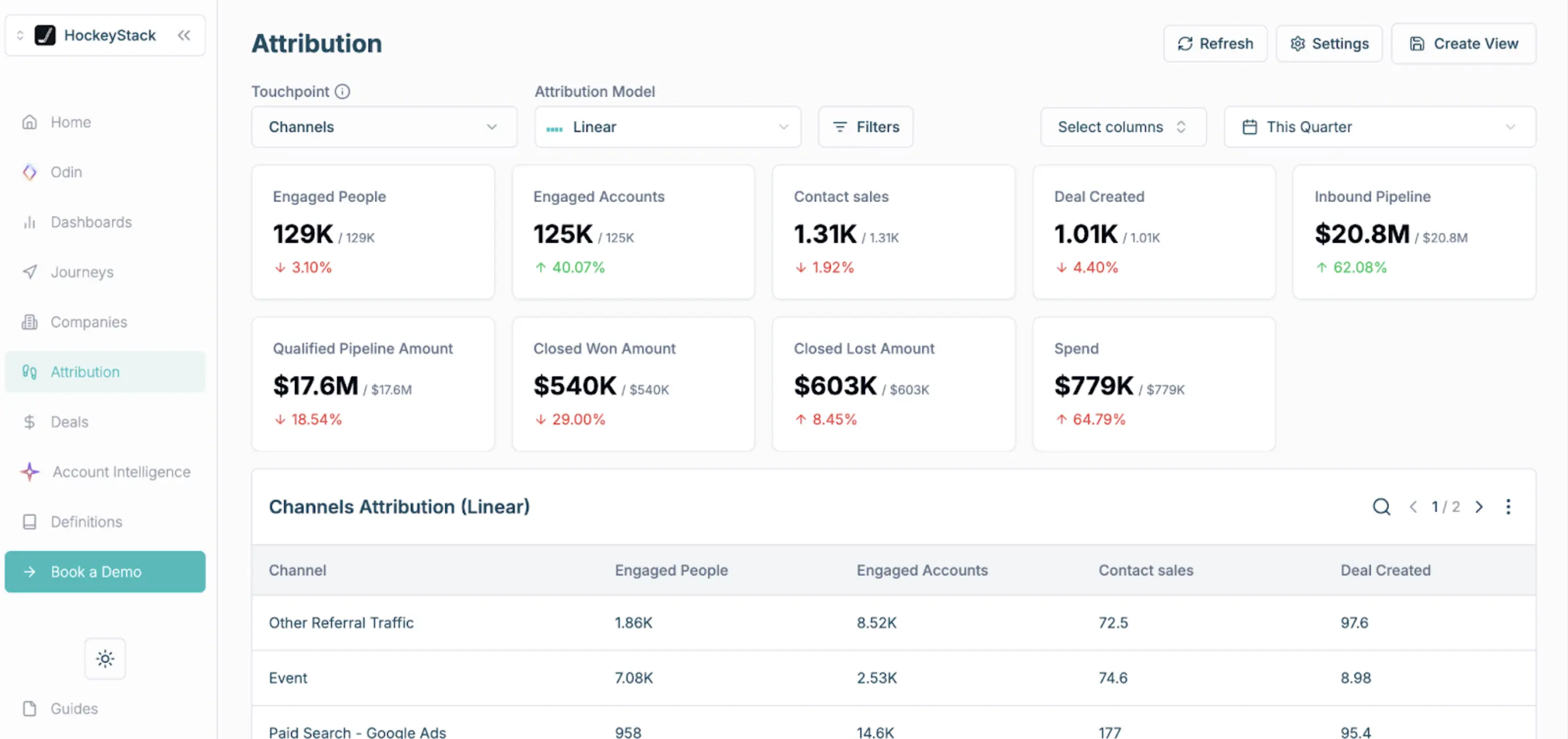Open workspace switcher arrows beside logo
This screenshot has height=739, width=1568.
(20, 35)
